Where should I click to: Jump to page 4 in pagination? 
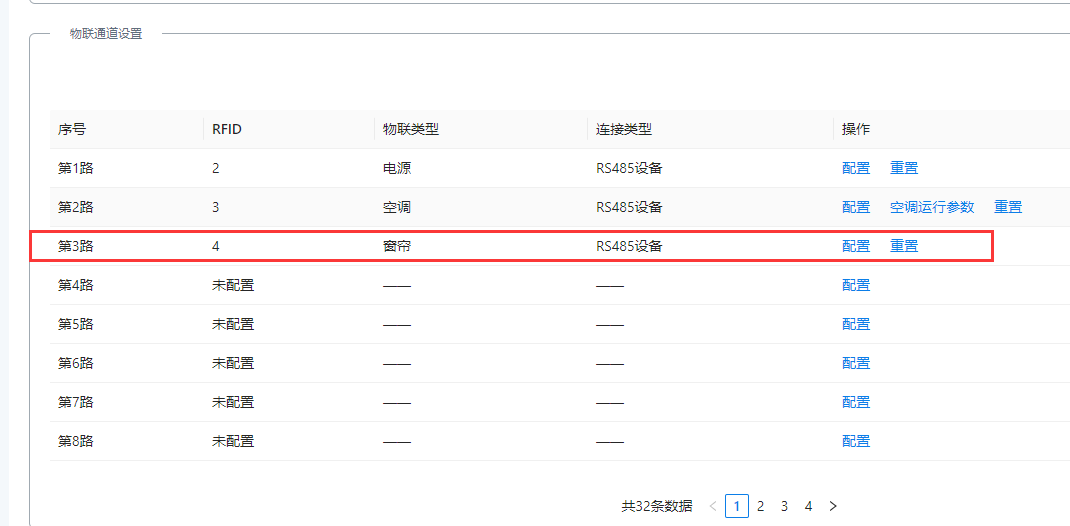click(809, 506)
